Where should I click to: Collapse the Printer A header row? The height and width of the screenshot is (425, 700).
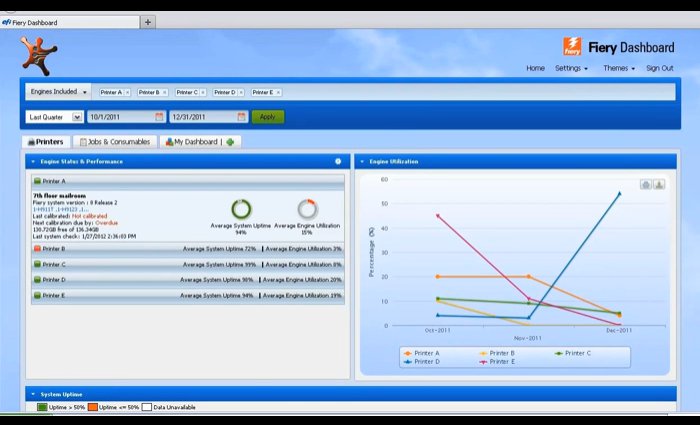pyautogui.click(x=188, y=181)
